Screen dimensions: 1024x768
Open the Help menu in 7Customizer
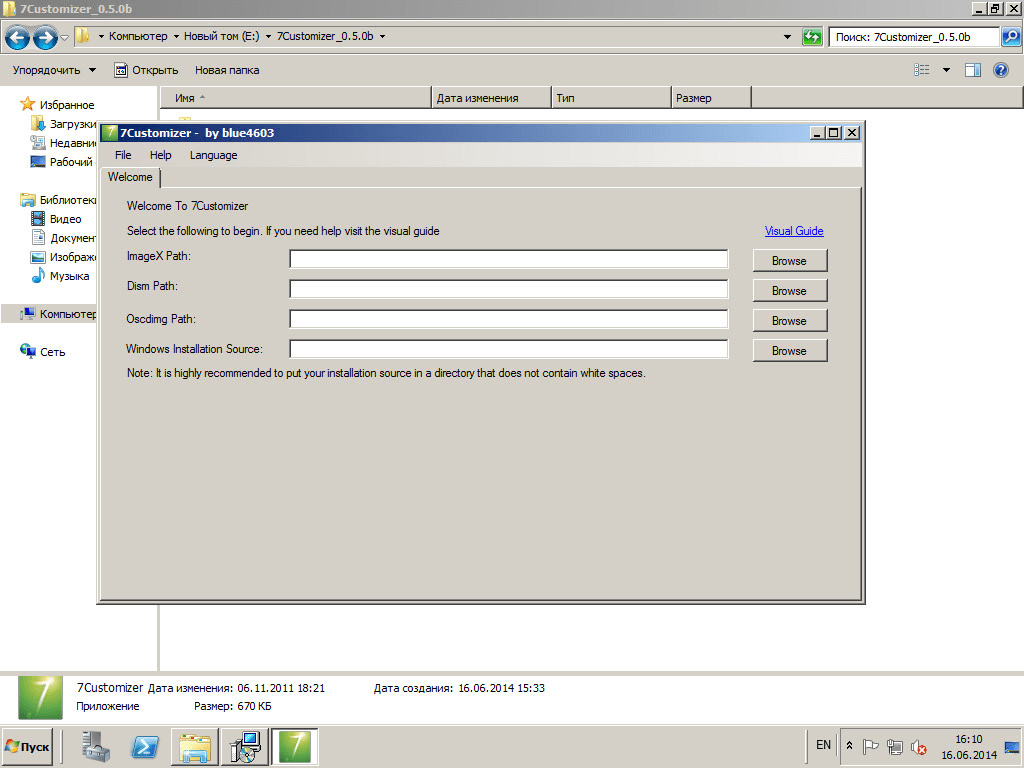(160, 155)
